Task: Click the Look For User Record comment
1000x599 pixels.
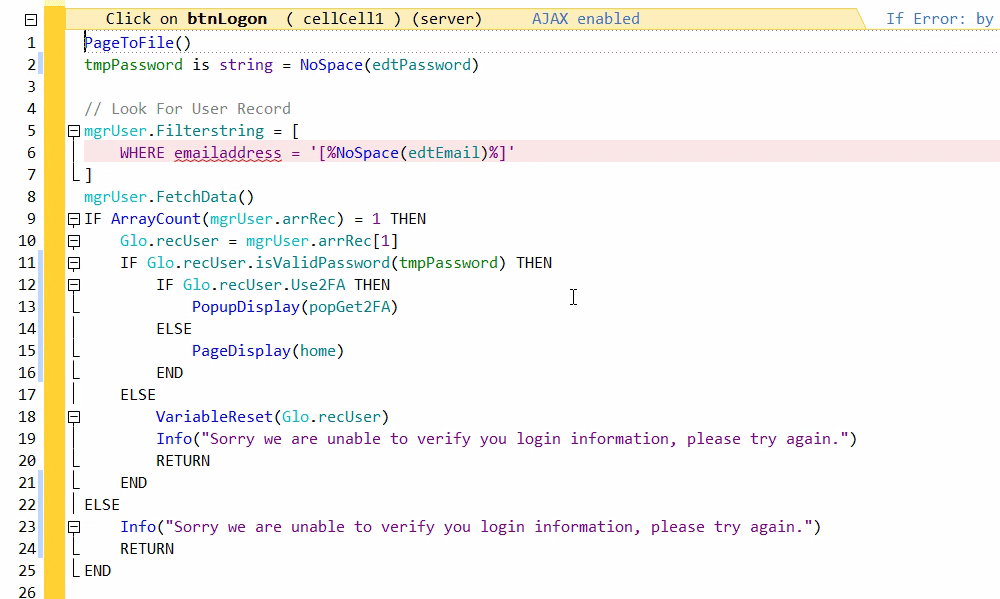Action: (x=187, y=109)
